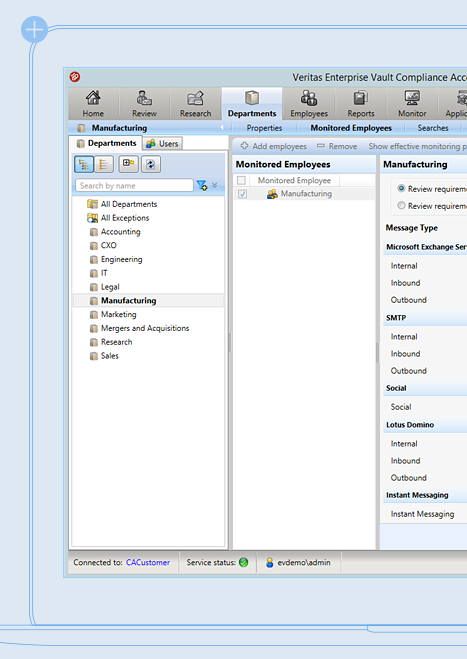The width and height of the screenshot is (467, 659).
Task: Select the IT department
Action: (104, 273)
